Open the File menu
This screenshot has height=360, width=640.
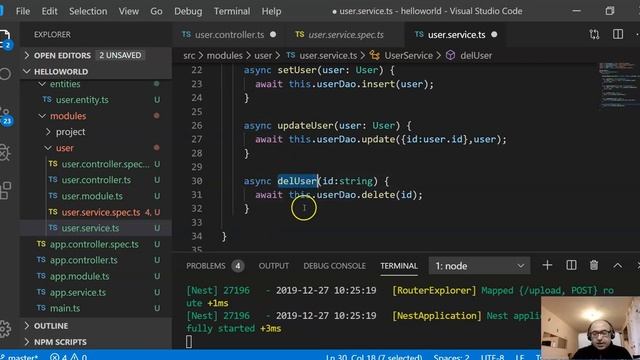point(23,11)
